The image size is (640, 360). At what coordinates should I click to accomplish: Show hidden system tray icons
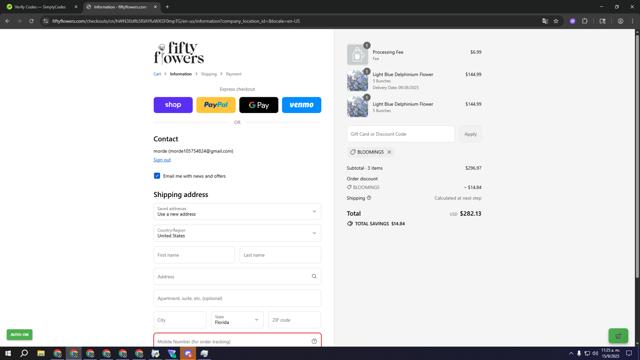pyautogui.click(x=571, y=353)
